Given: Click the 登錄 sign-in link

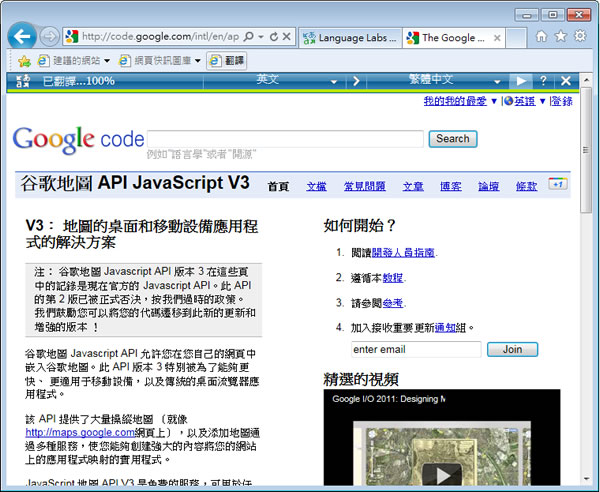Looking at the screenshot, I should coord(562,101).
